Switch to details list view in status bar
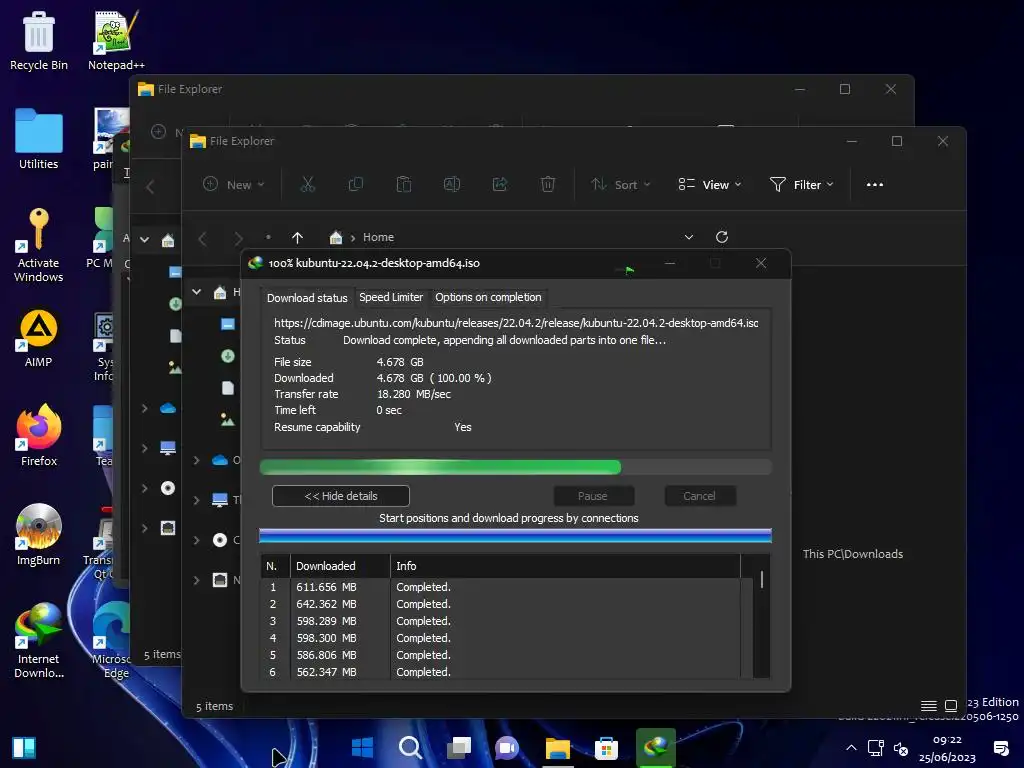The width and height of the screenshot is (1024, 768). [x=928, y=706]
